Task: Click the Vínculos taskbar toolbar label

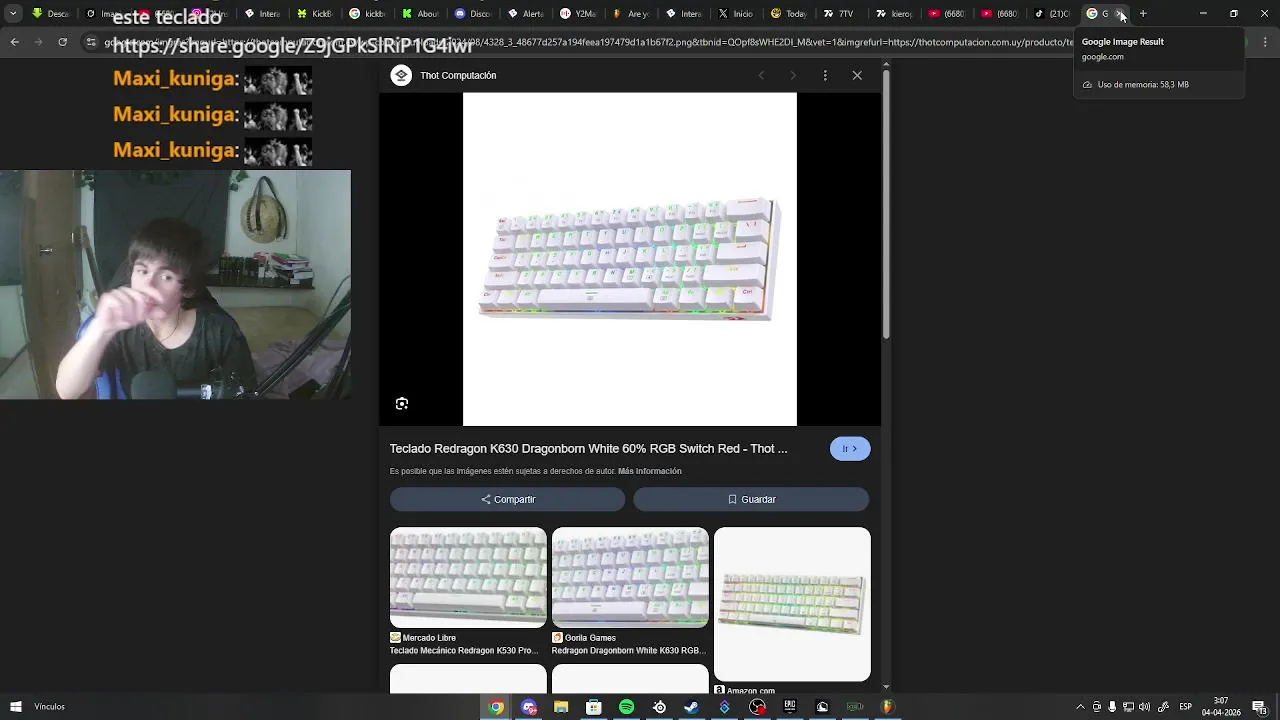Action: coord(49,707)
